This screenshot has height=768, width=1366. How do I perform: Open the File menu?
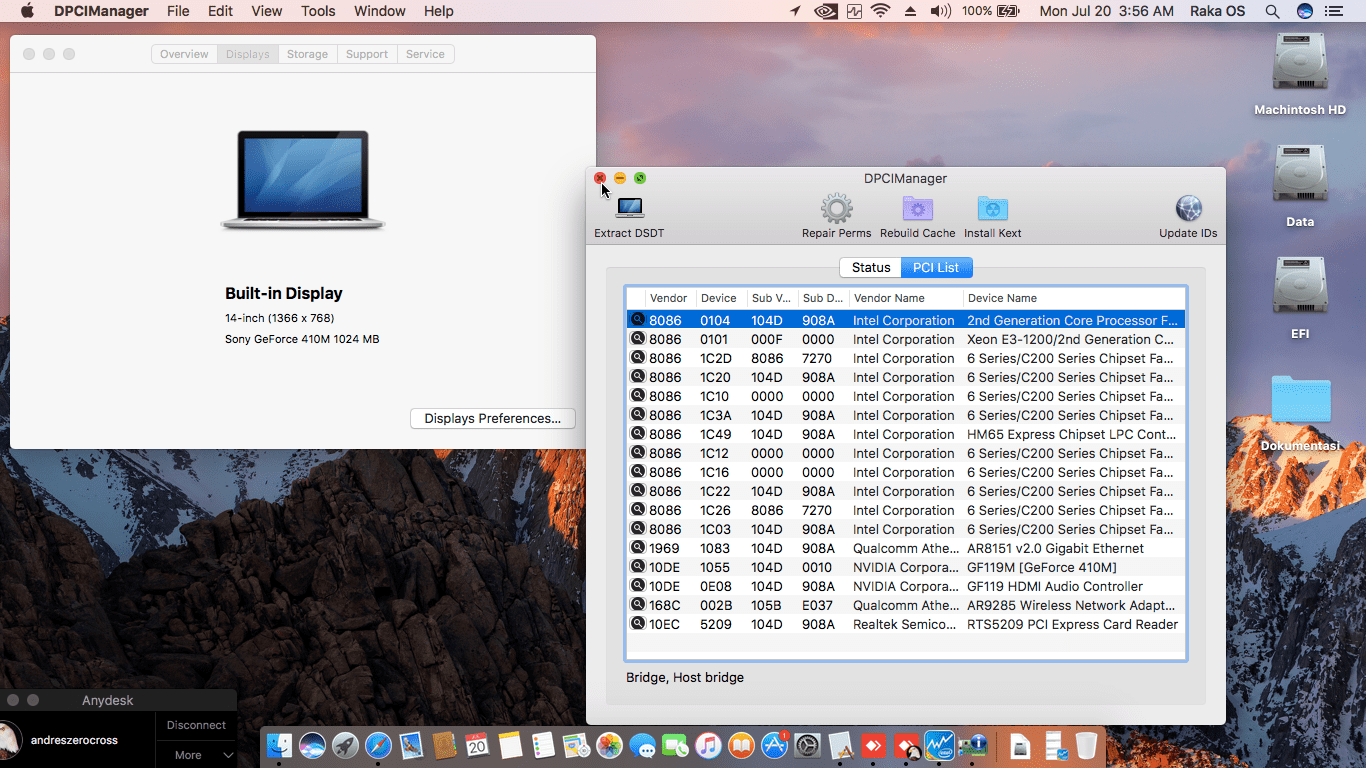178,11
